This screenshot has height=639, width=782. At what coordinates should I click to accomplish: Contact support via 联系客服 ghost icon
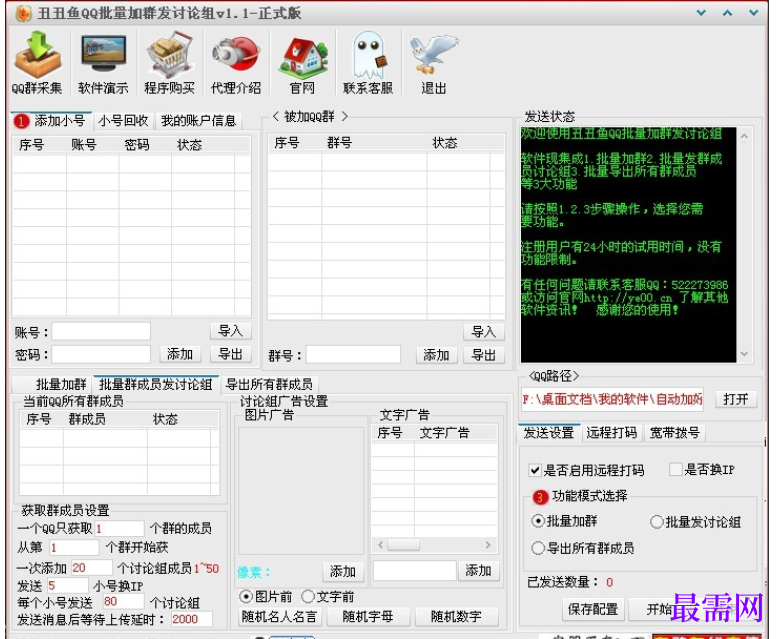(x=369, y=62)
